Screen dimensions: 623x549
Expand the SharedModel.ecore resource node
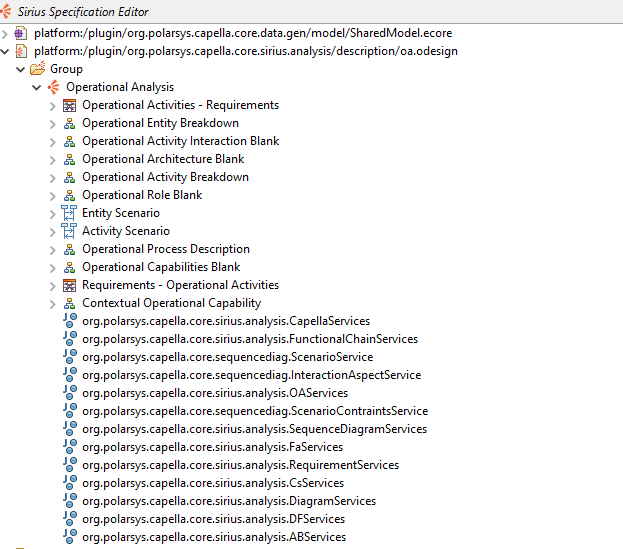[x=4, y=33]
